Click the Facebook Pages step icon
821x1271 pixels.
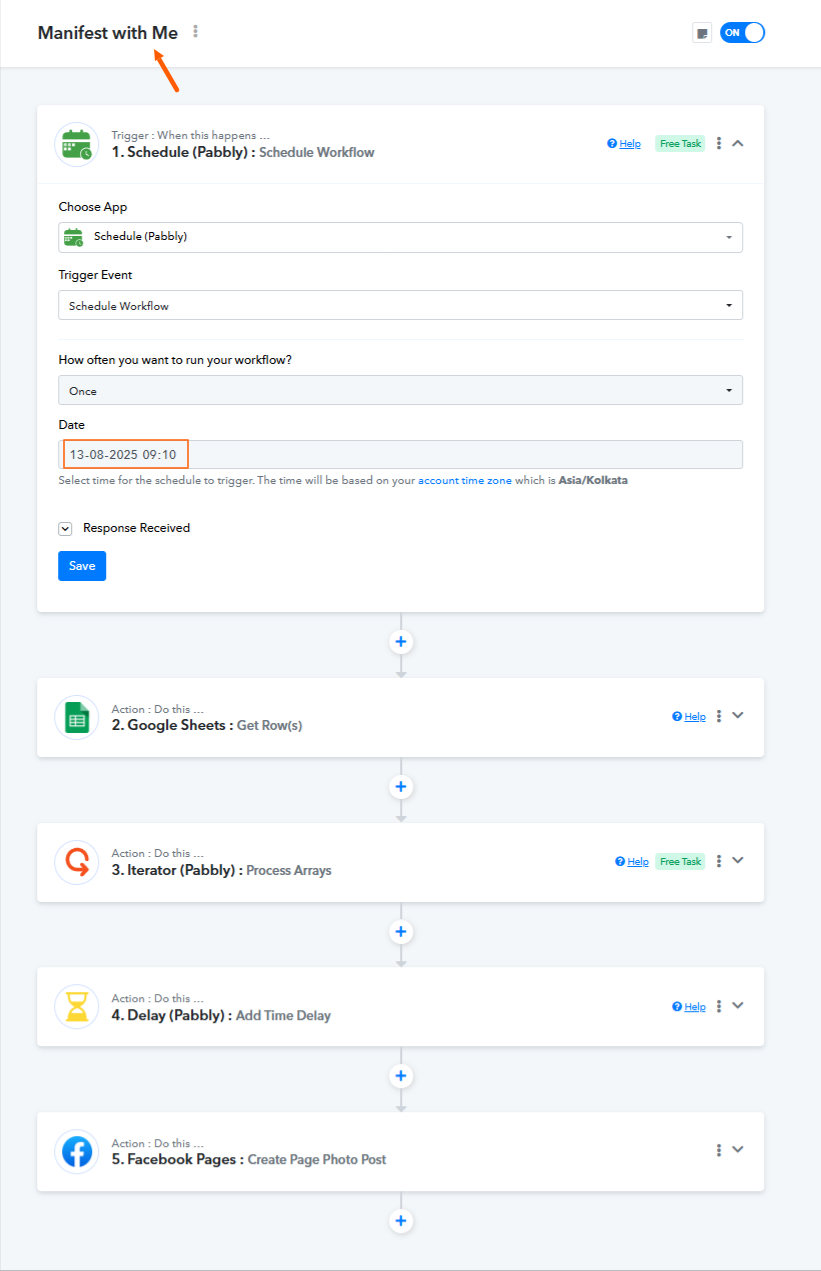tap(77, 1151)
